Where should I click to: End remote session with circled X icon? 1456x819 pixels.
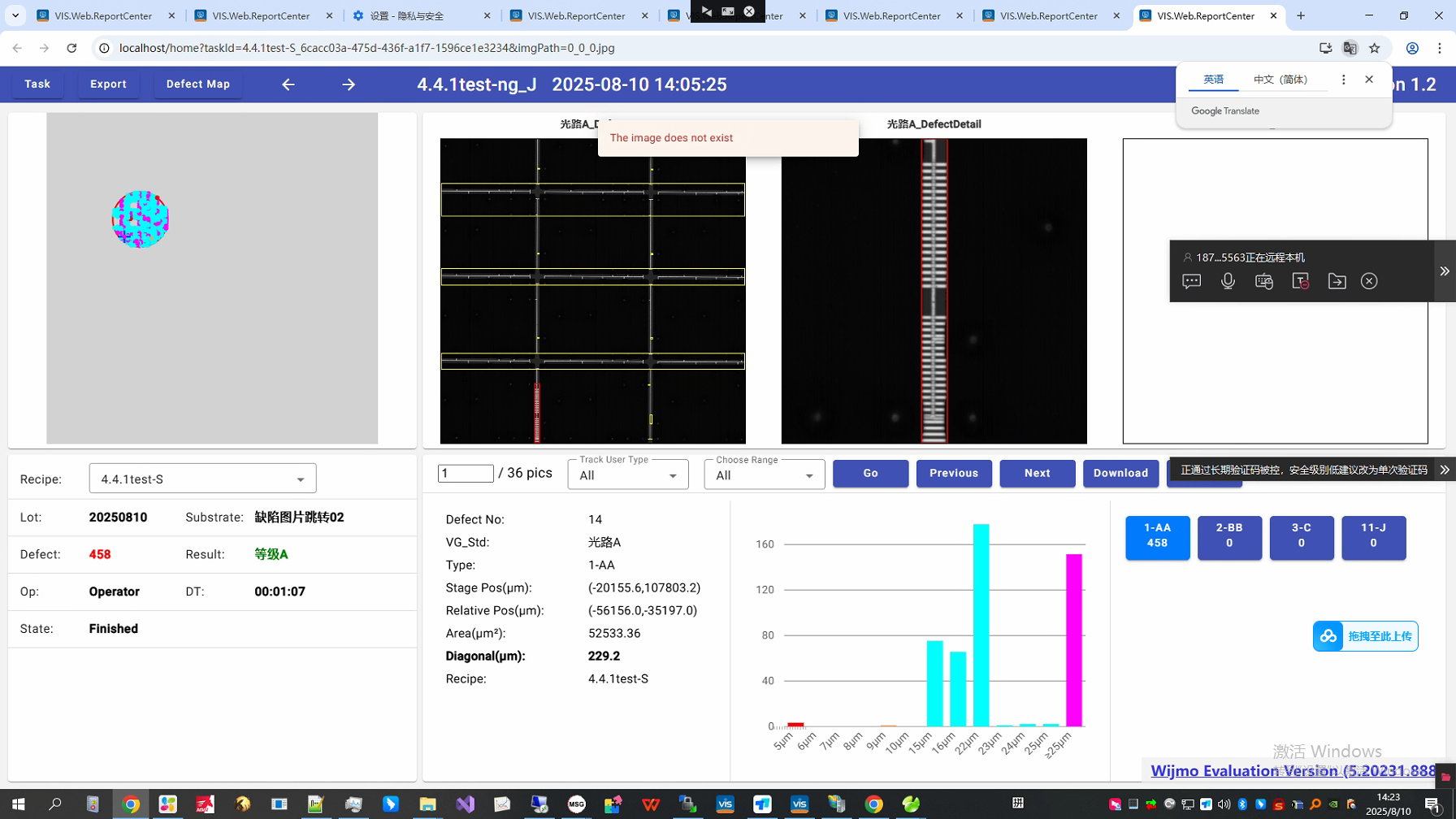click(x=1369, y=281)
